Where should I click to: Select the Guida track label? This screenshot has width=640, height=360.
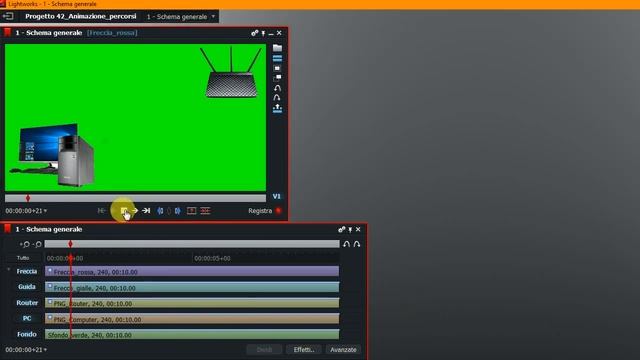[x=27, y=287]
